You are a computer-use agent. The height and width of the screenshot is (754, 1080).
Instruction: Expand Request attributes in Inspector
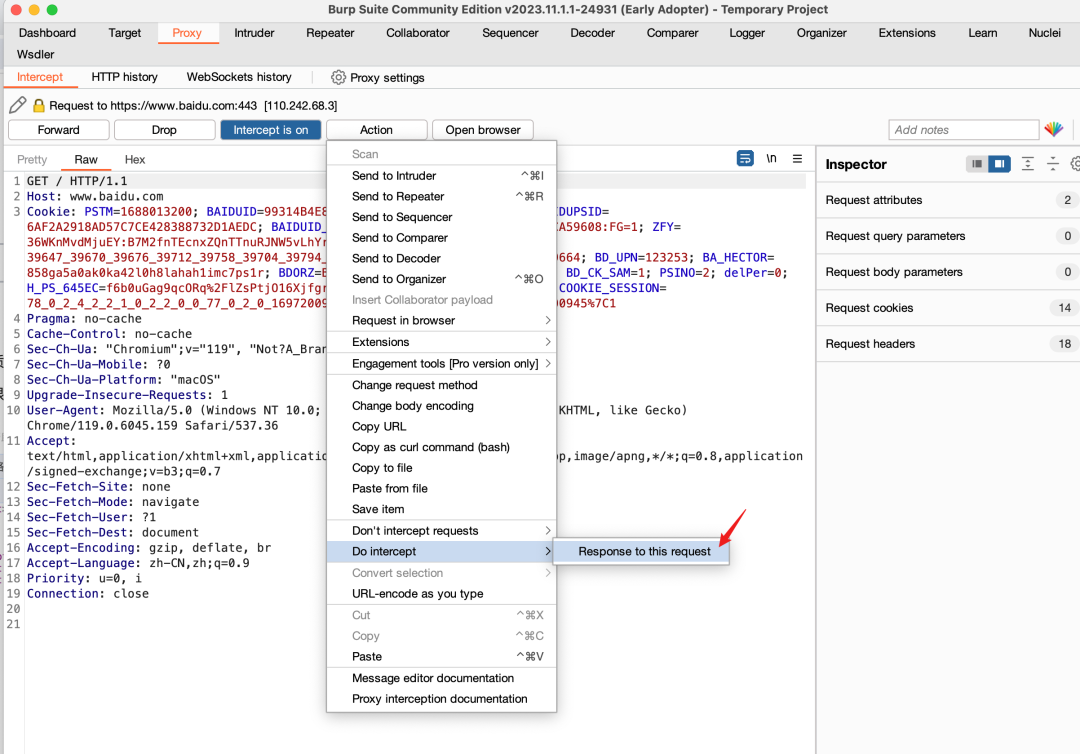[948, 200]
